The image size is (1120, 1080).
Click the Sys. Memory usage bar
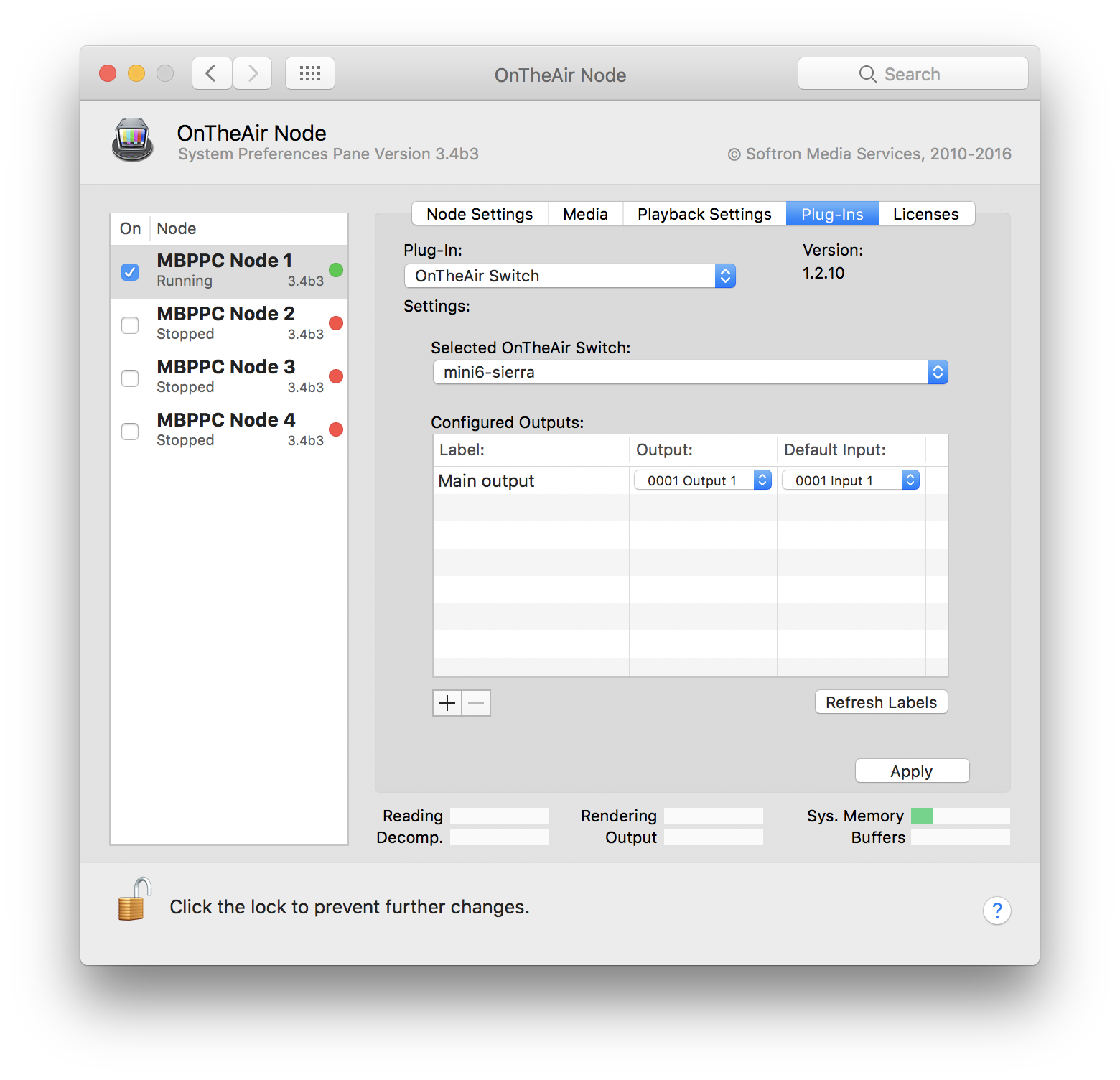click(961, 816)
